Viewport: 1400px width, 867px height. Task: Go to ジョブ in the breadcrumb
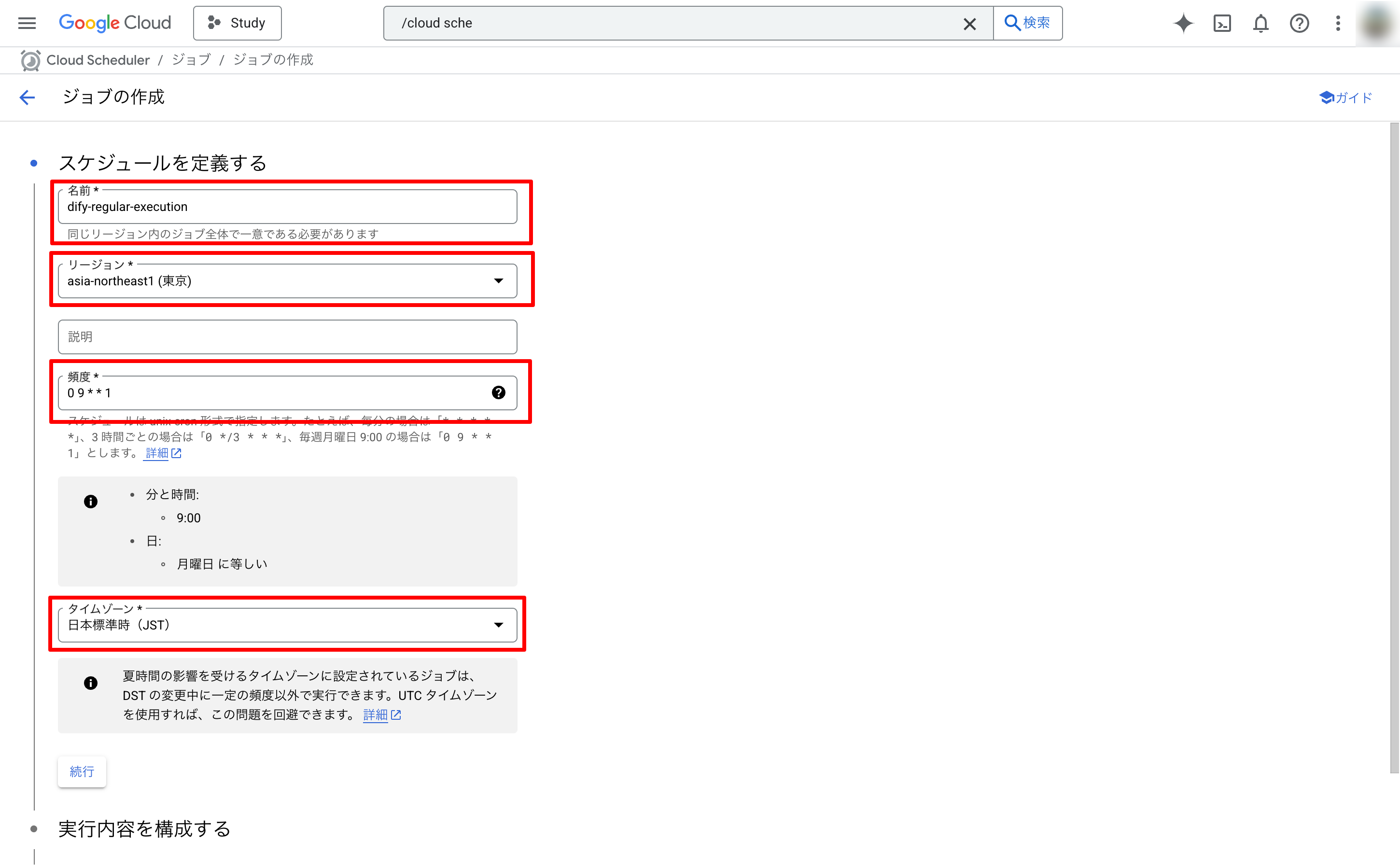pyautogui.click(x=192, y=60)
